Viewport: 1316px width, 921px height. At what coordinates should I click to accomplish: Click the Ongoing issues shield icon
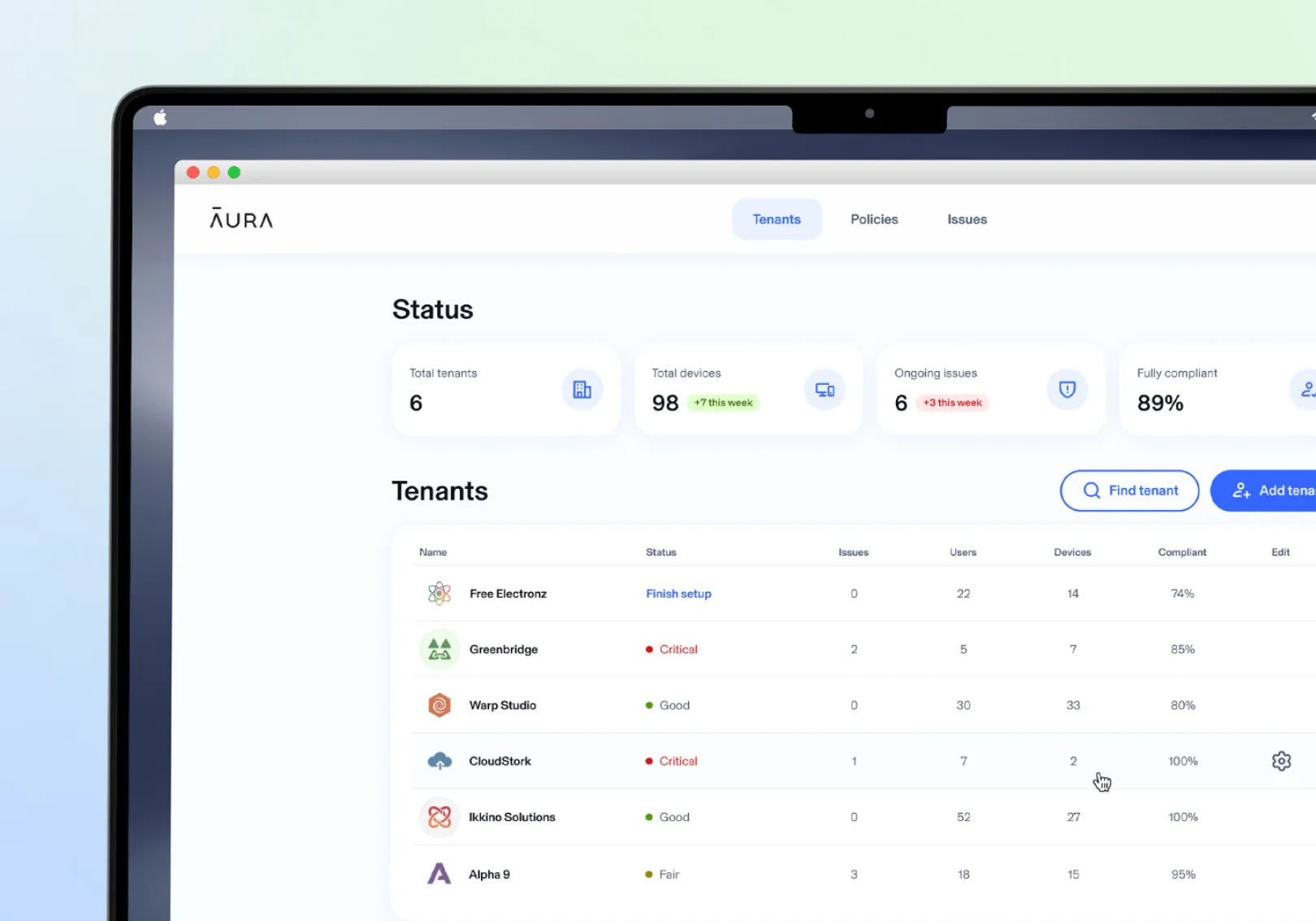click(1067, 390)
